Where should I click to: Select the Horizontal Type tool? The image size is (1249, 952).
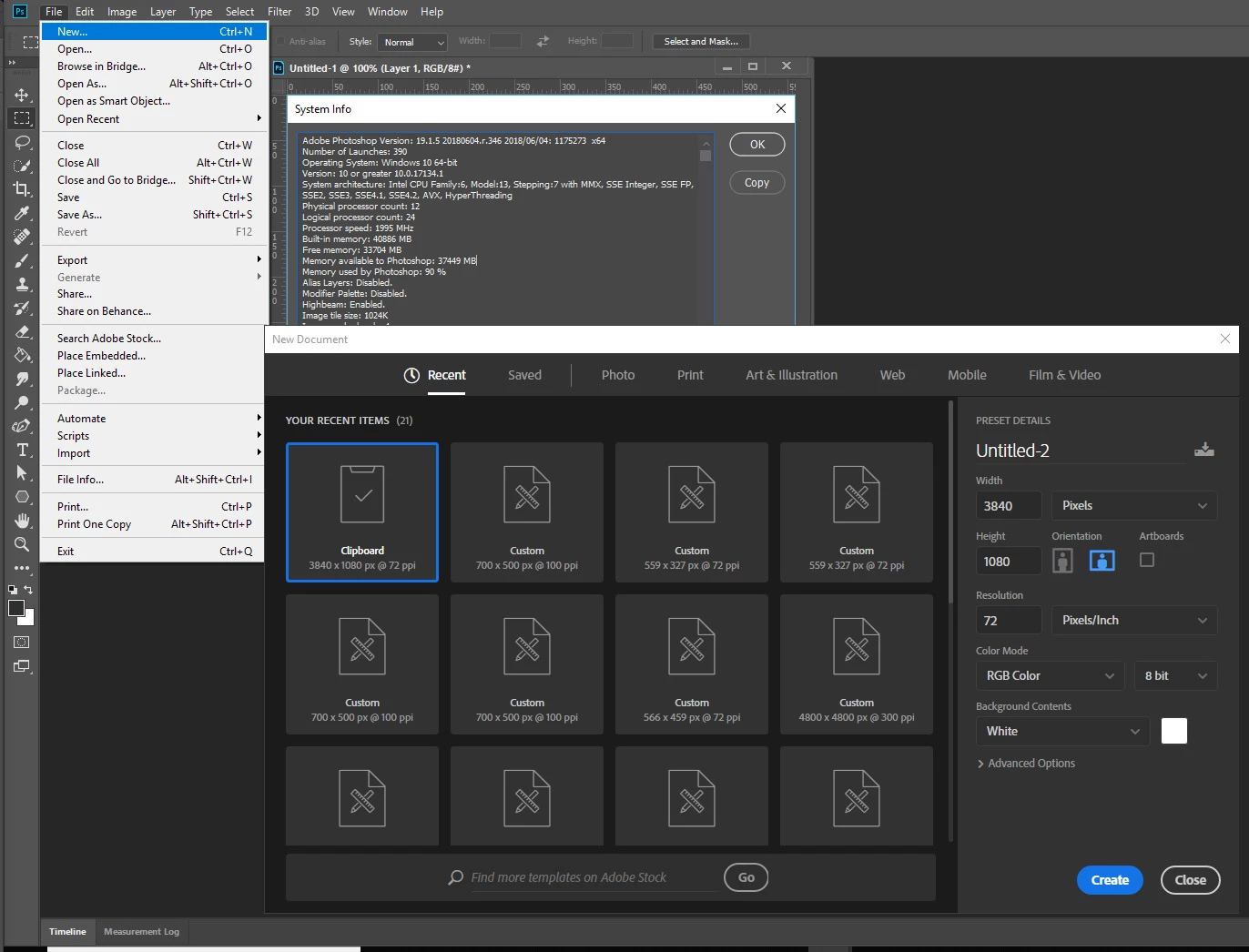(x=22, y=450)
